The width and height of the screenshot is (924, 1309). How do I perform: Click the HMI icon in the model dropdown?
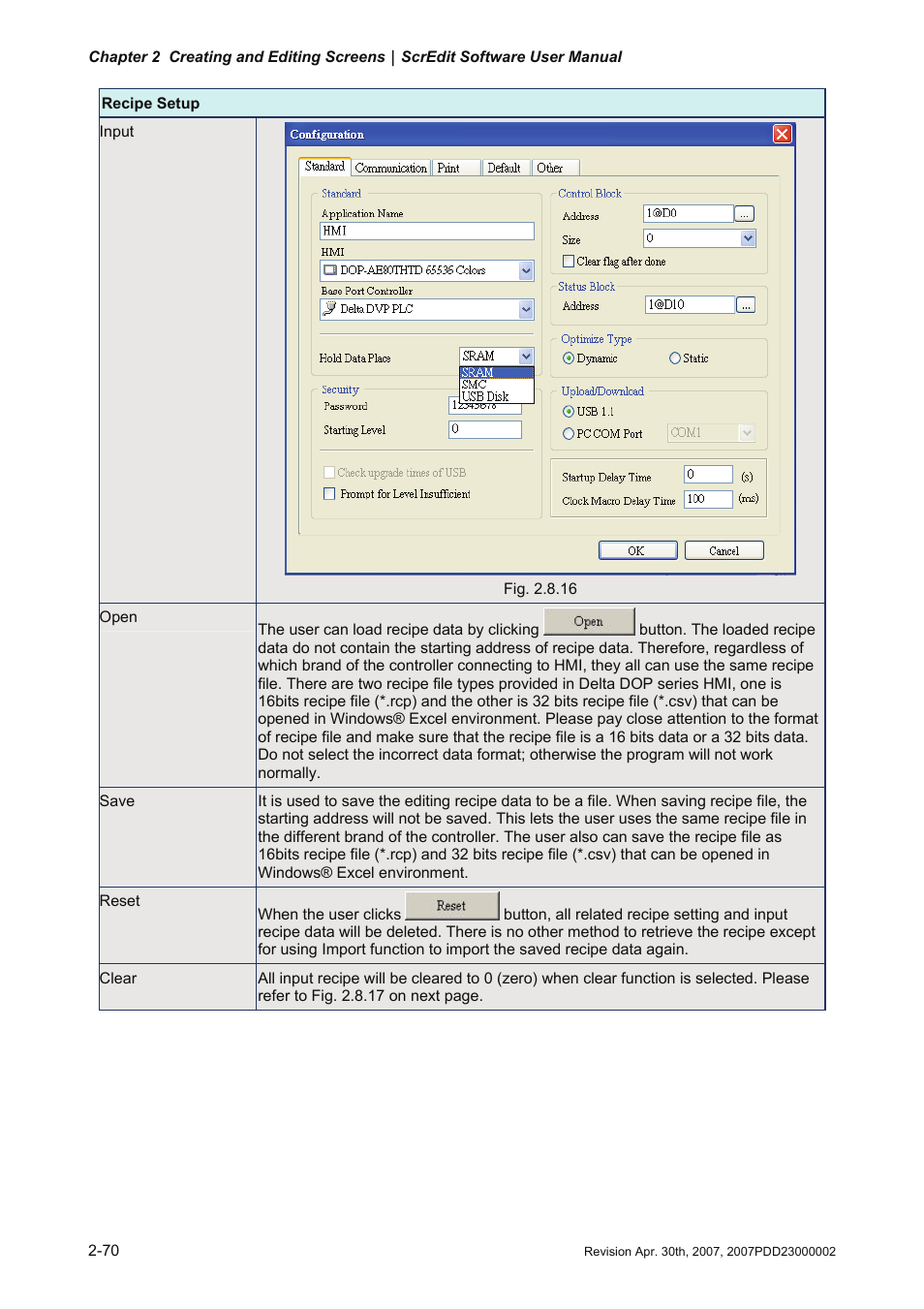(x=330, y=270)
